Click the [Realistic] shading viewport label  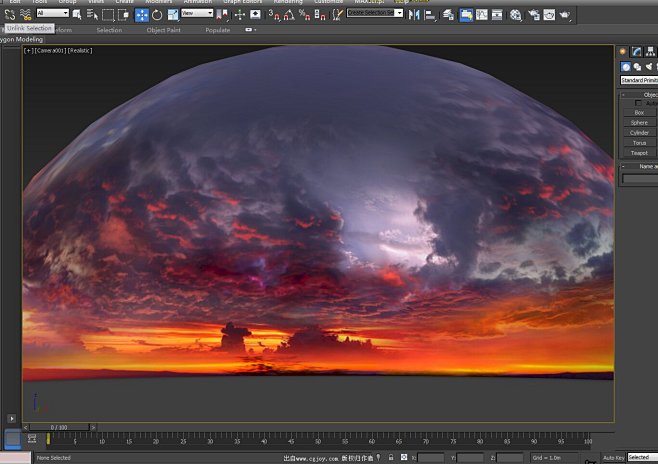click(x=81, y=50)
